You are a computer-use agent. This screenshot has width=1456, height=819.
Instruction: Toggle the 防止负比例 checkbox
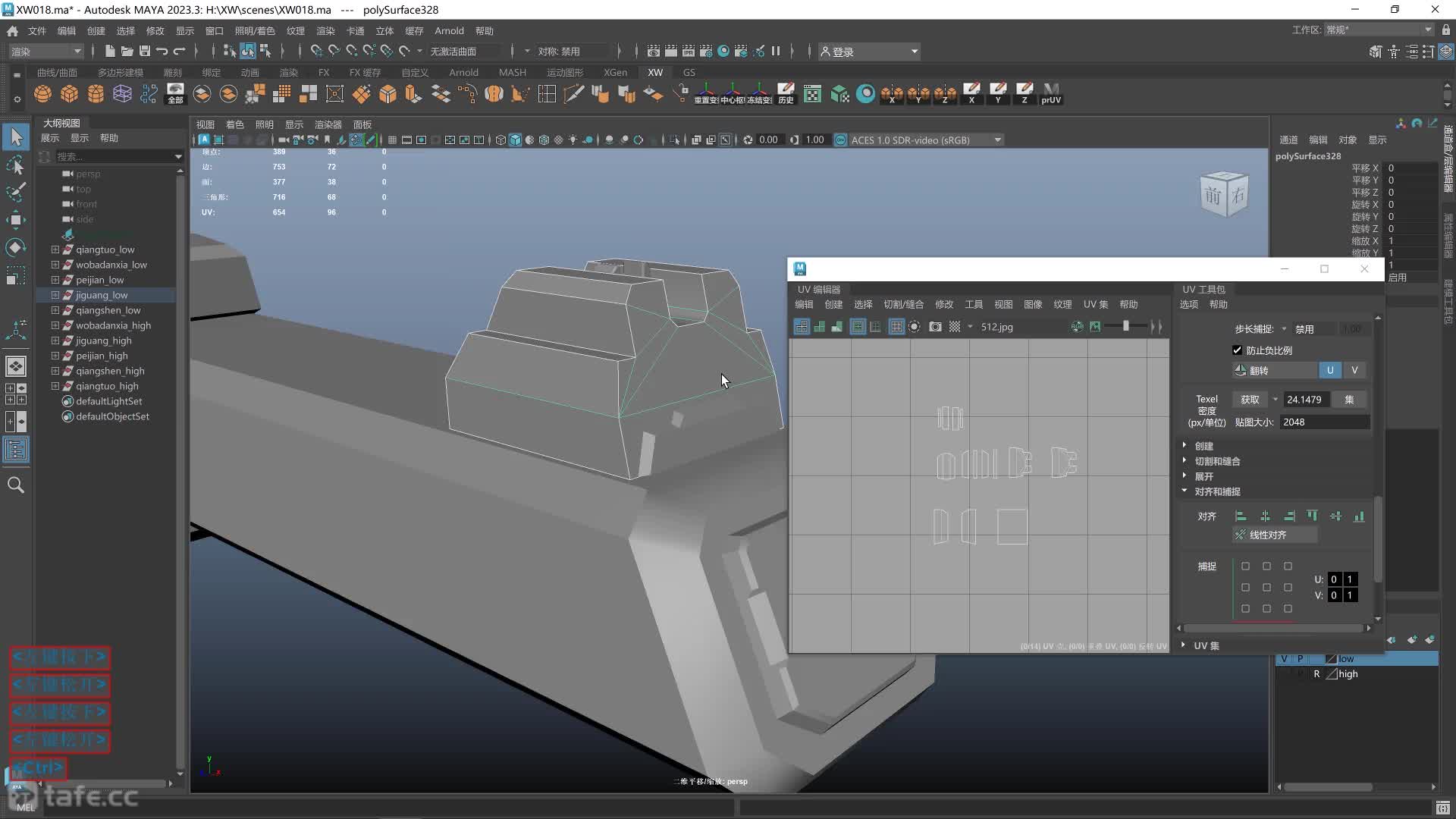[x=1237, y=350]
